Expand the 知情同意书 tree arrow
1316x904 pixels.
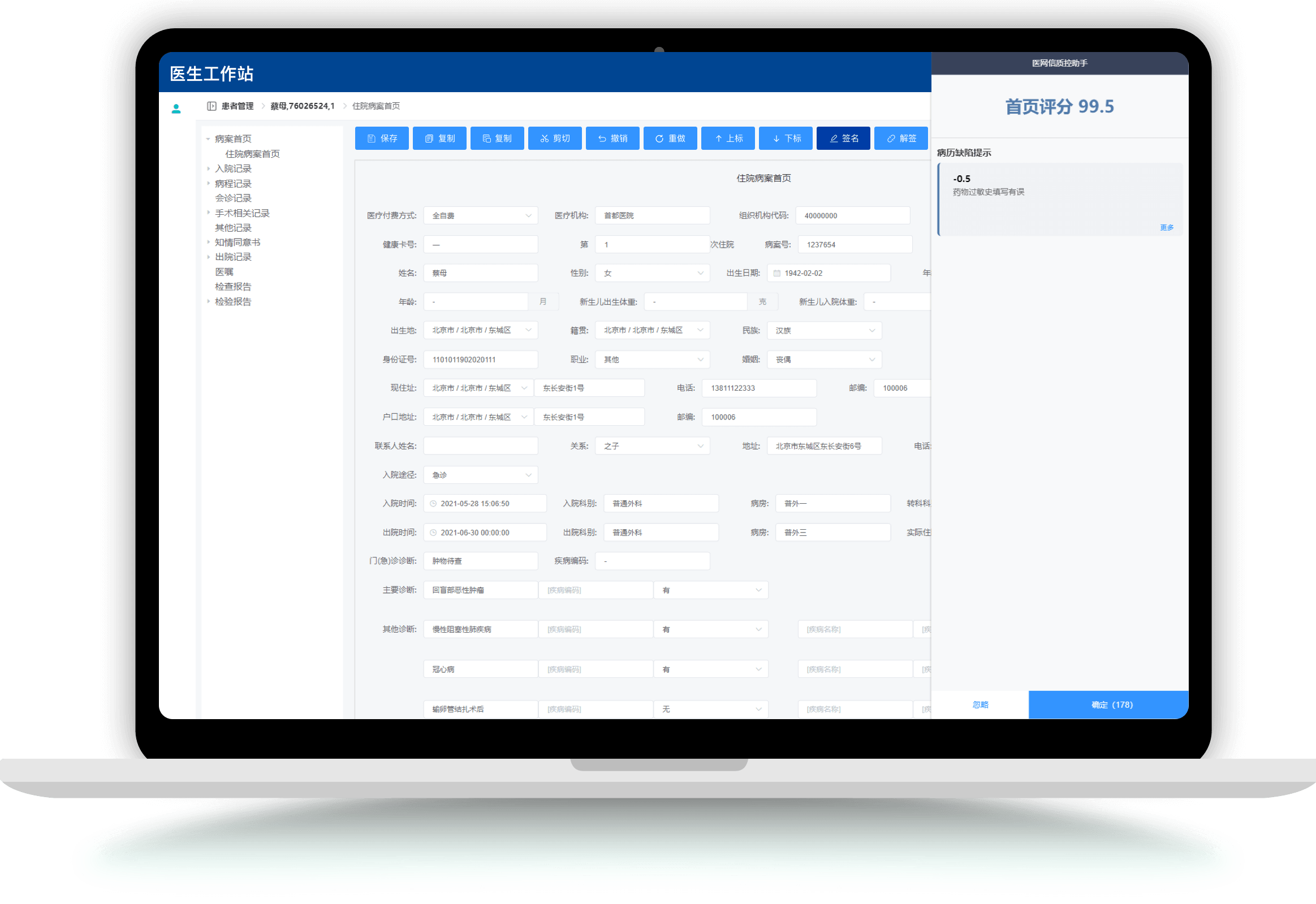pyautogui.click(x=208, y=243)
